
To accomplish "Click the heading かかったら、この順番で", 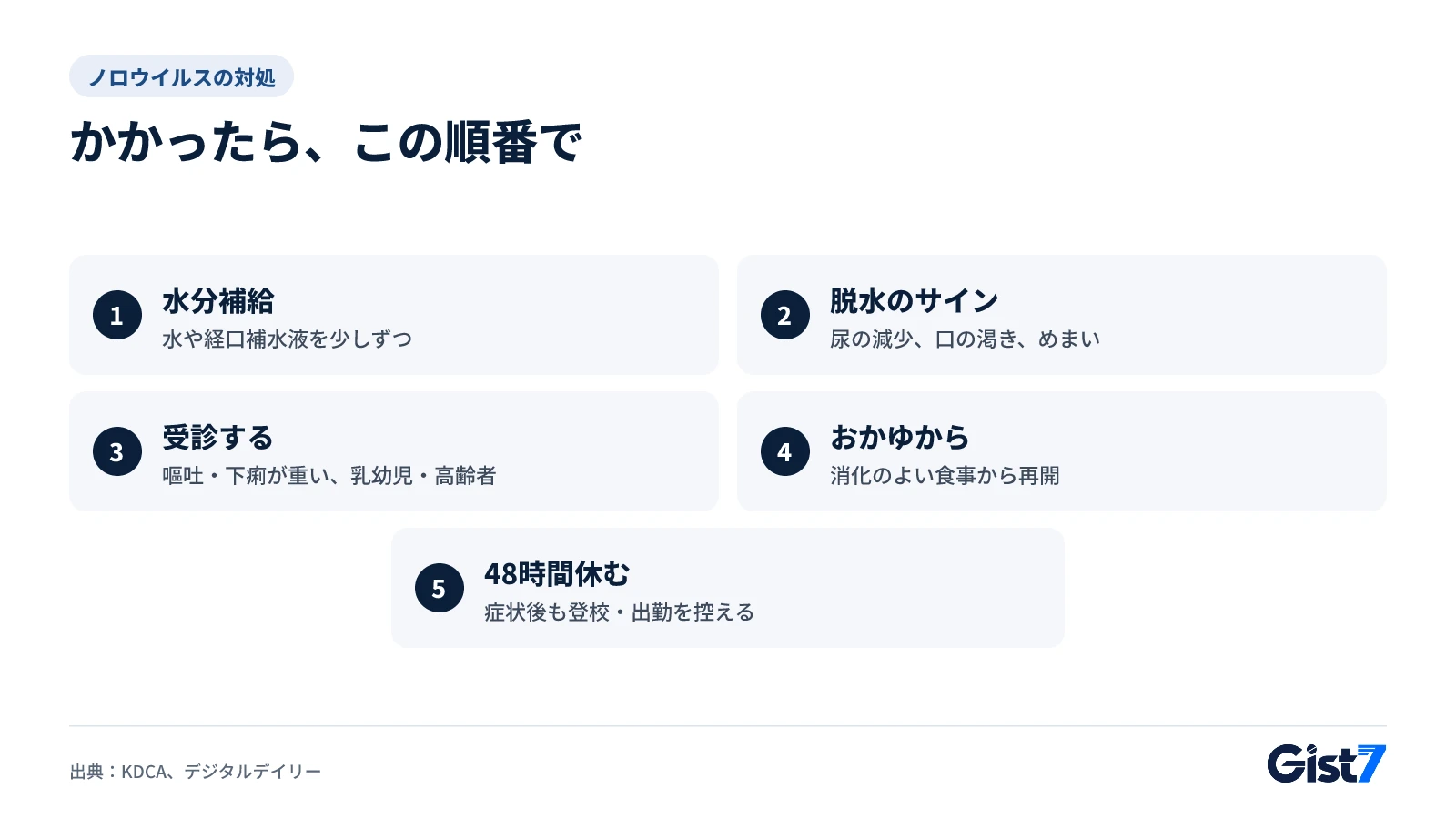I will coord(326,143).
